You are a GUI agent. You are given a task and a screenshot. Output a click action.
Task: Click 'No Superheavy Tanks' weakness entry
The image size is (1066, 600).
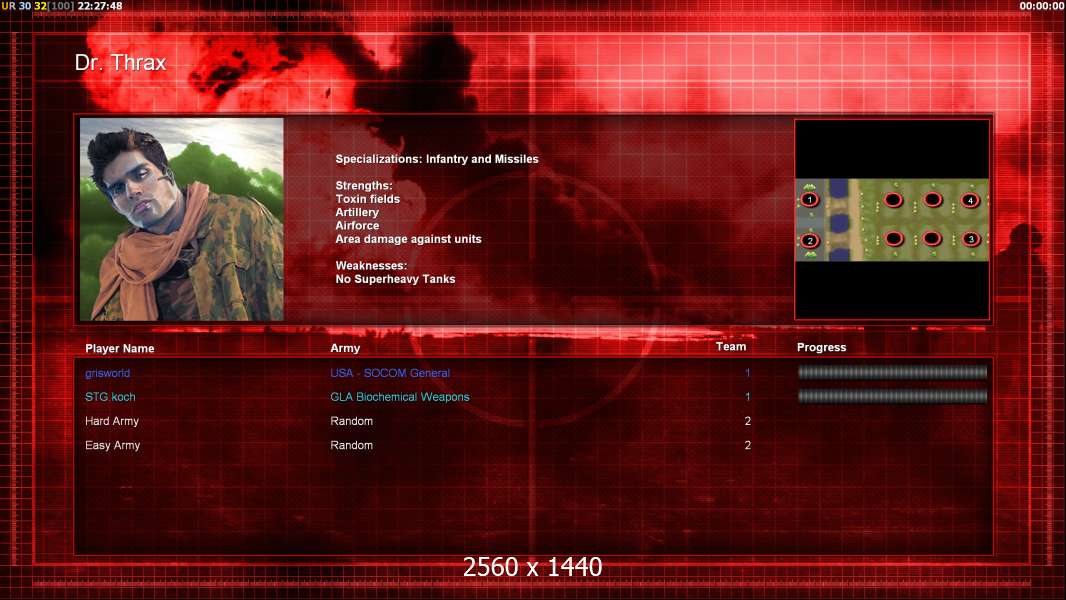click(395, 279)
